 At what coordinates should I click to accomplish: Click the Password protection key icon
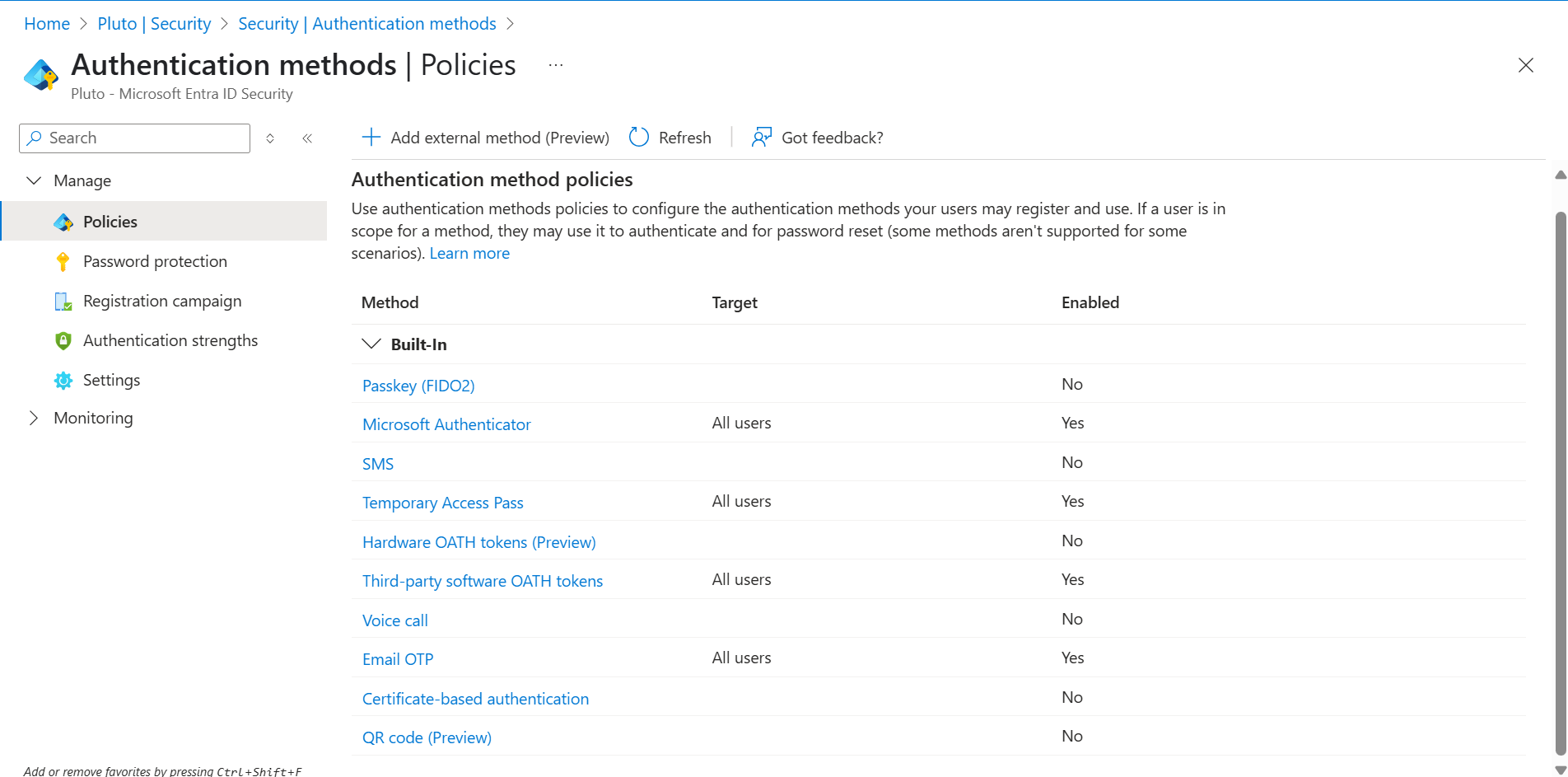(x=63, y=262)
